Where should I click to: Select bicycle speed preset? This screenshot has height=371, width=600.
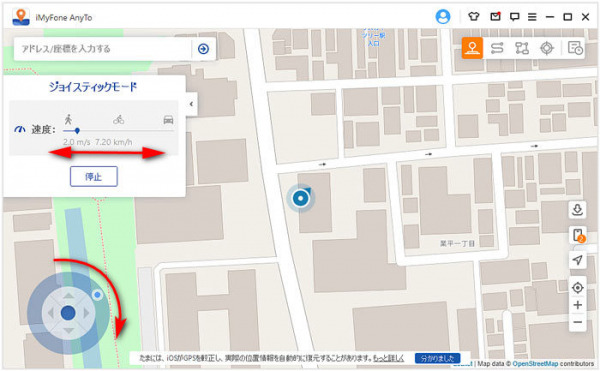point(119,120)
